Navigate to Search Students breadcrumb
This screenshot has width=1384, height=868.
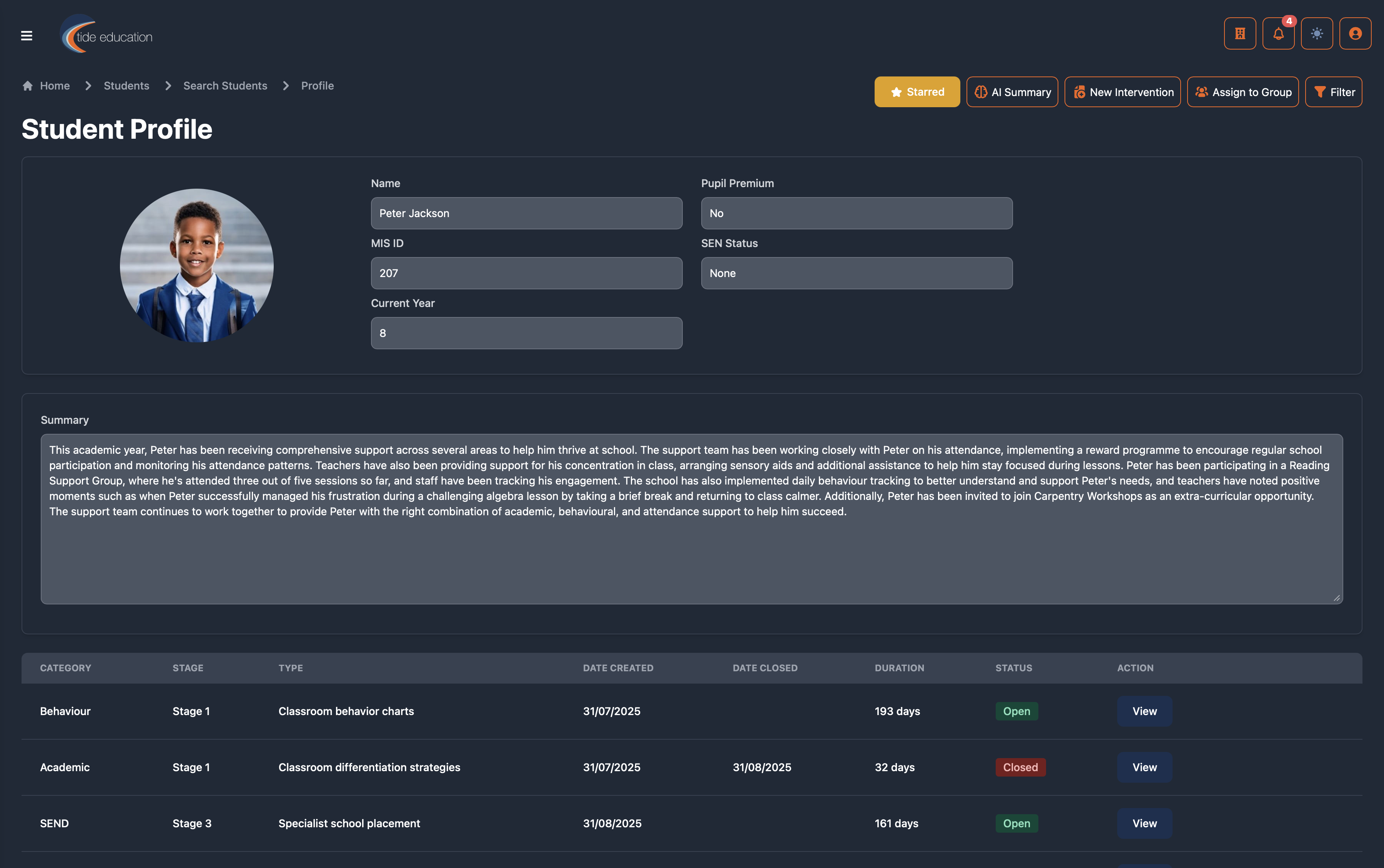225,86
